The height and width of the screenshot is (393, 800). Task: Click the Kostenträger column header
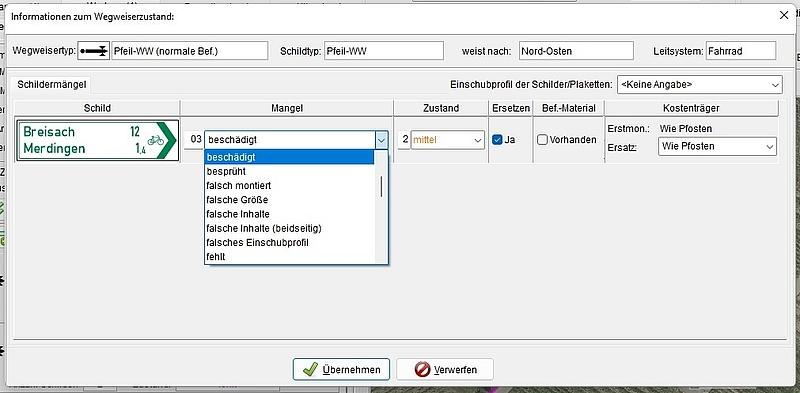(691, 108)
